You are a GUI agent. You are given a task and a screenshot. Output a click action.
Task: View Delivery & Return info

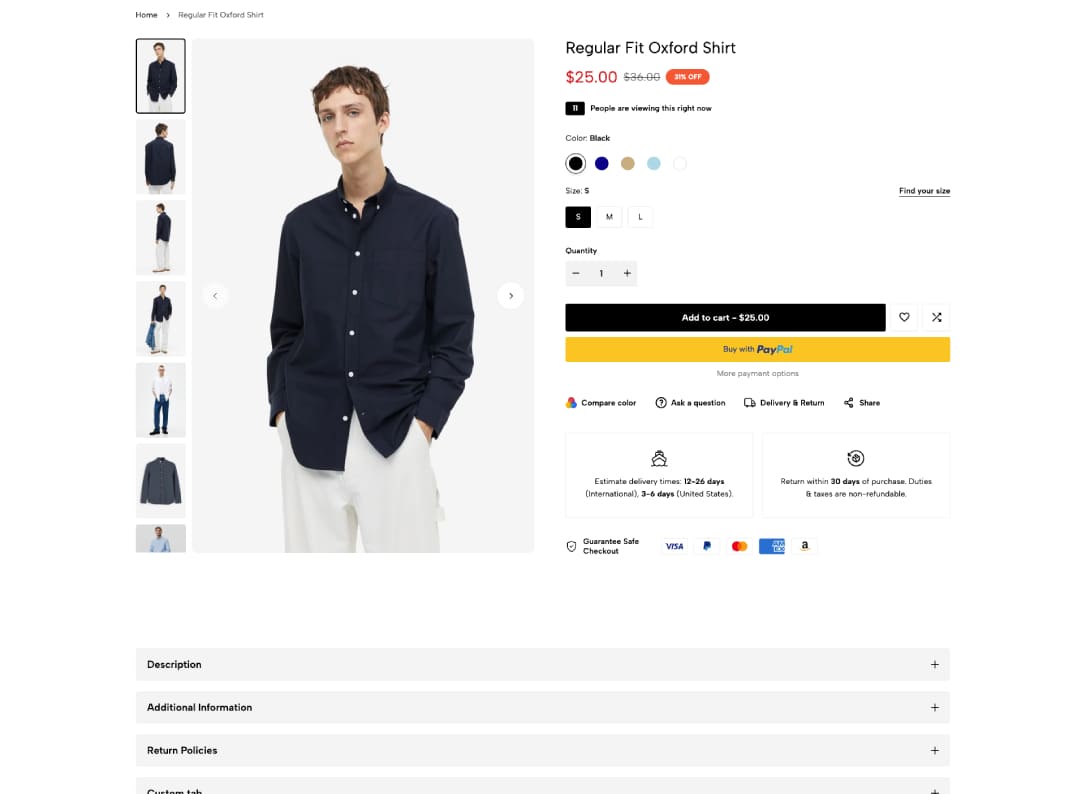(784, 403)
